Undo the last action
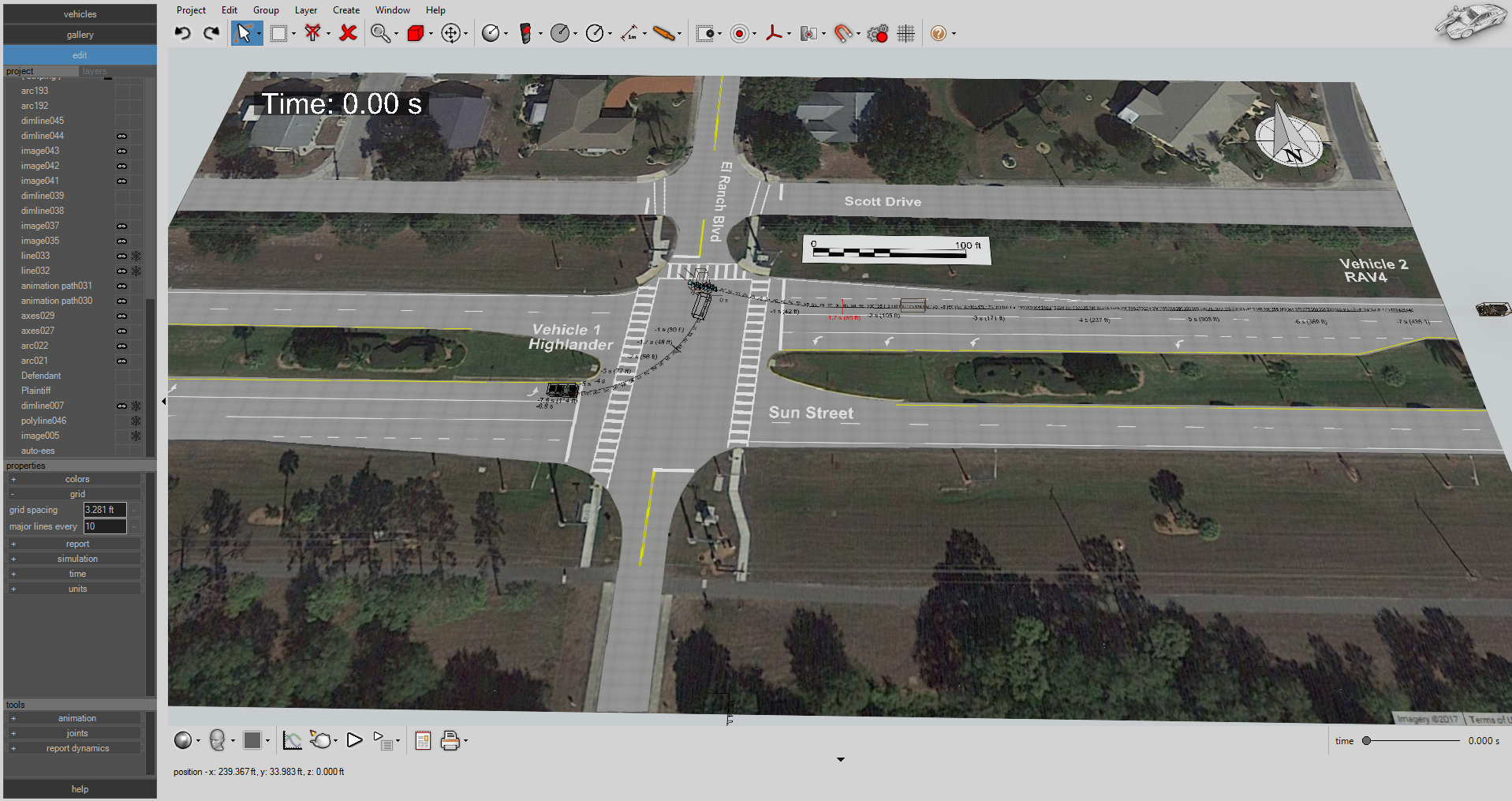Screen dimensions: 1512x801 [183, 33]
